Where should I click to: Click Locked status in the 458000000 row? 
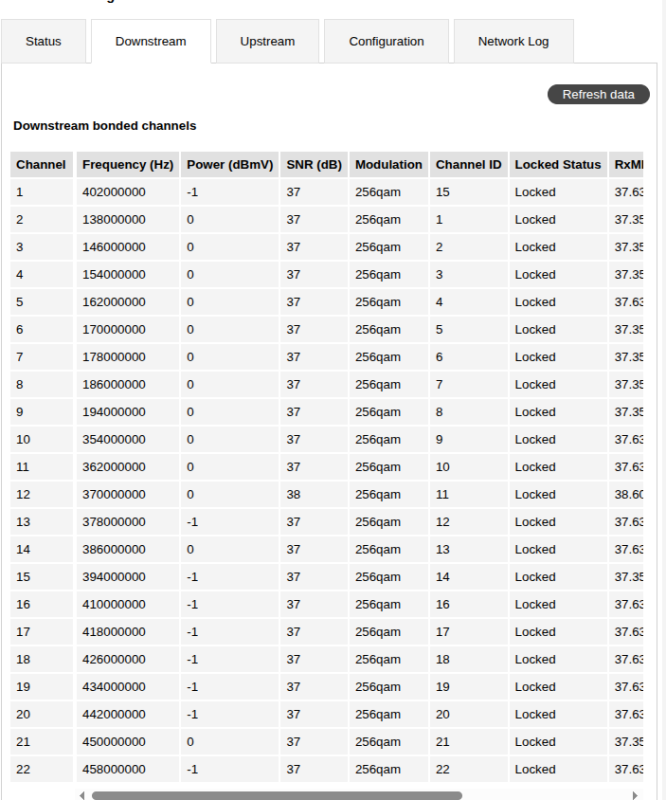558,769
